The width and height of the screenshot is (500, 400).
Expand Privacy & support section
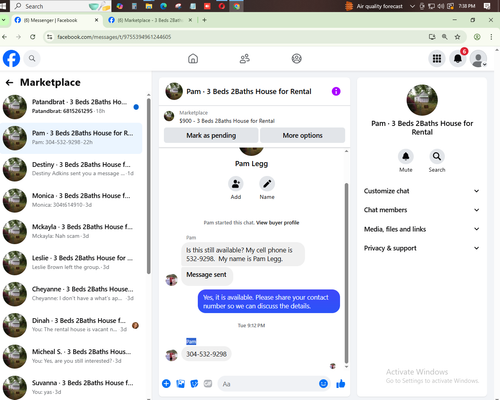[x=422, y=248]
